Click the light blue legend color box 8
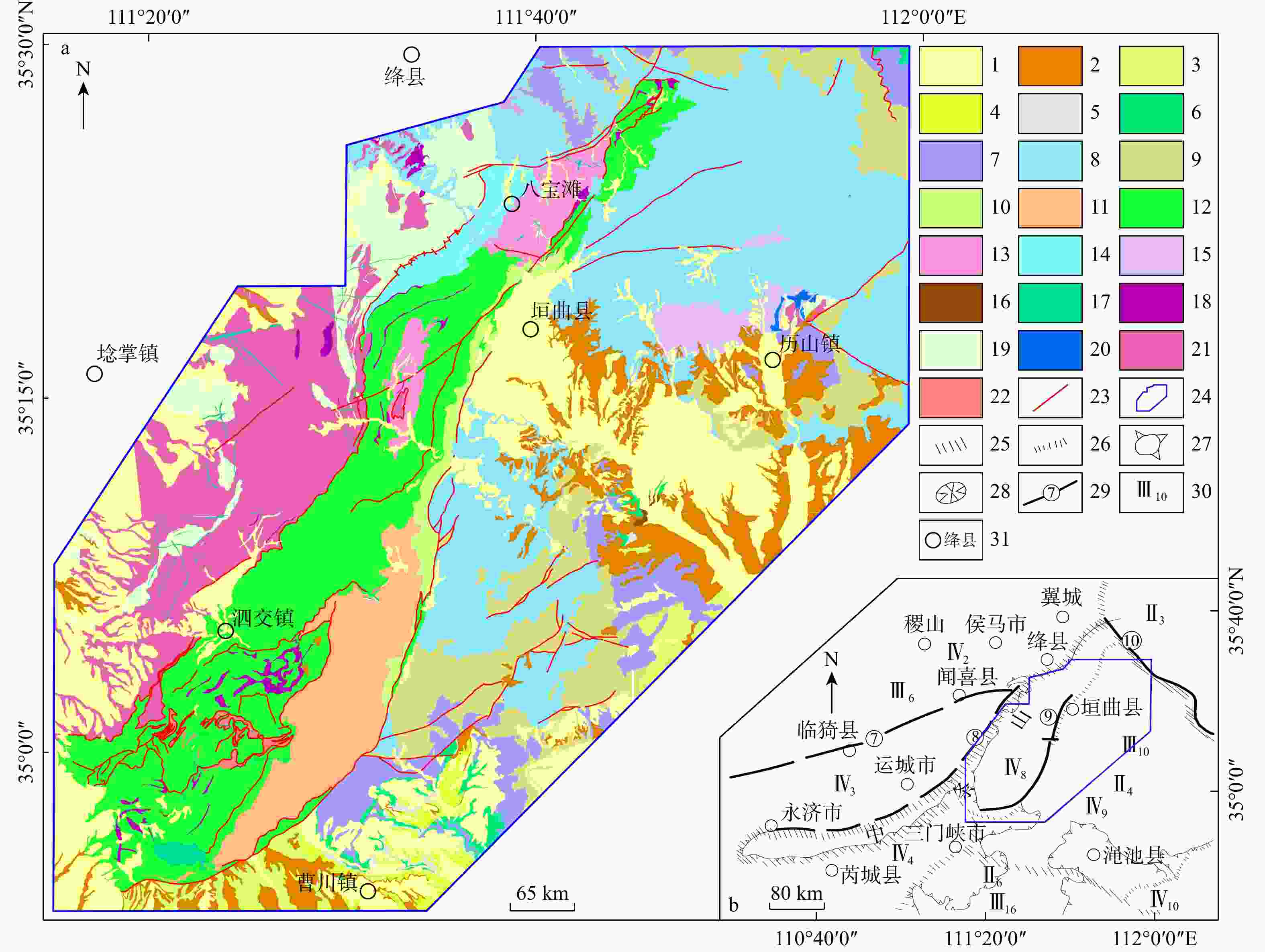The image size is (1265, 952). tap(1050, 161)
